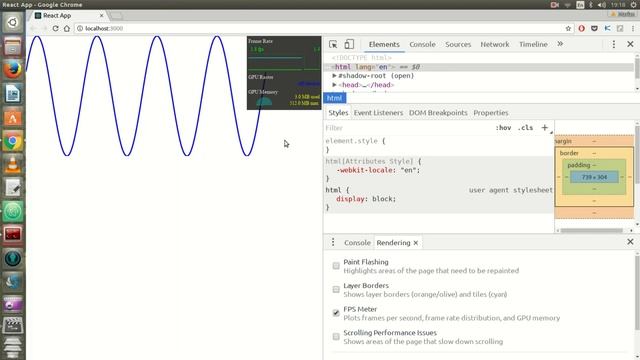Screen dimensions: 640x360
Task: Open VLC media player from launcher
Action: (x=13, y=165)
